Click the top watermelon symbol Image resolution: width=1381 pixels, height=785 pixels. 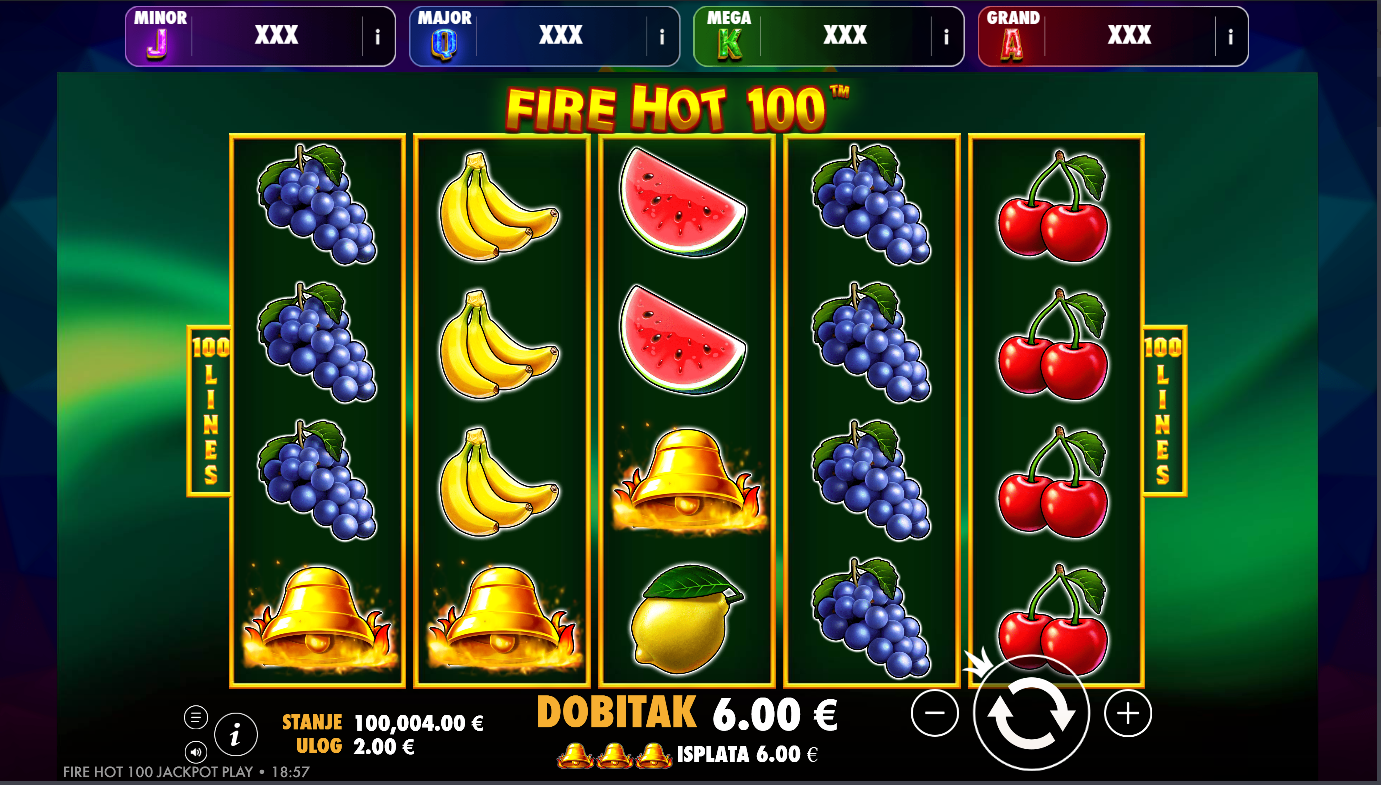click(683, 199)
